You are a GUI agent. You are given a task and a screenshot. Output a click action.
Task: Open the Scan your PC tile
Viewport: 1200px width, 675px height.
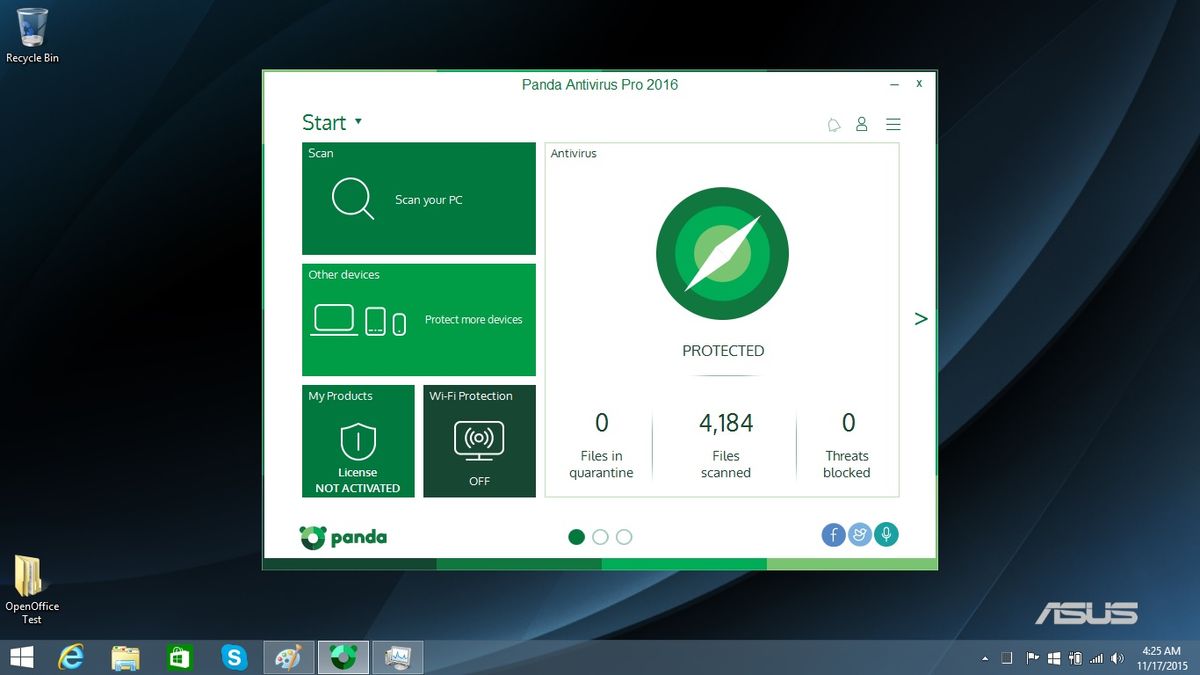419,198
